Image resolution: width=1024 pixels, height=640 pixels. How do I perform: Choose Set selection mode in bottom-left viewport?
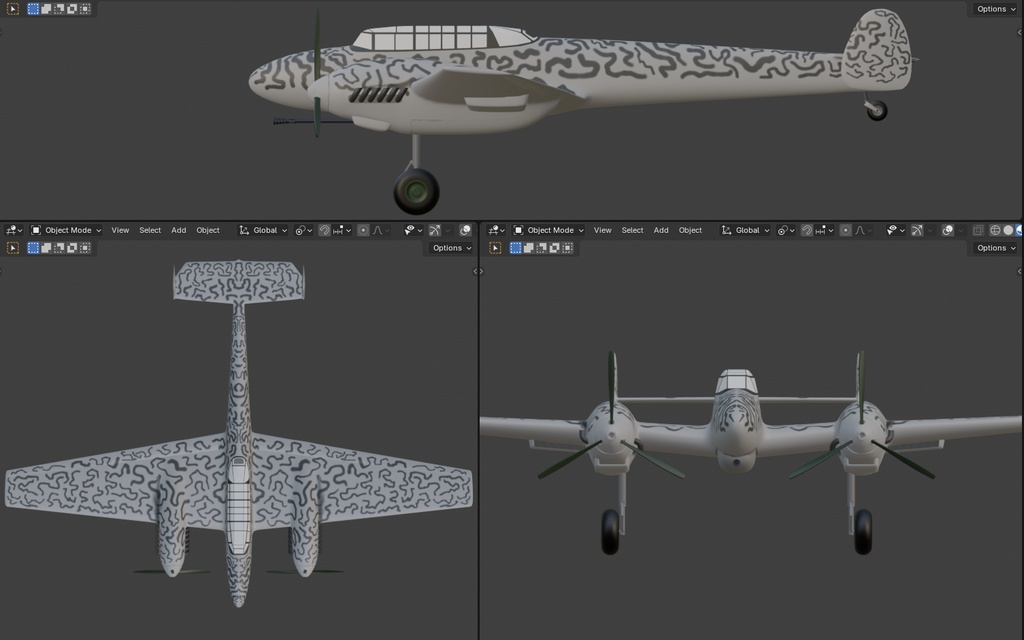(33, 248)
